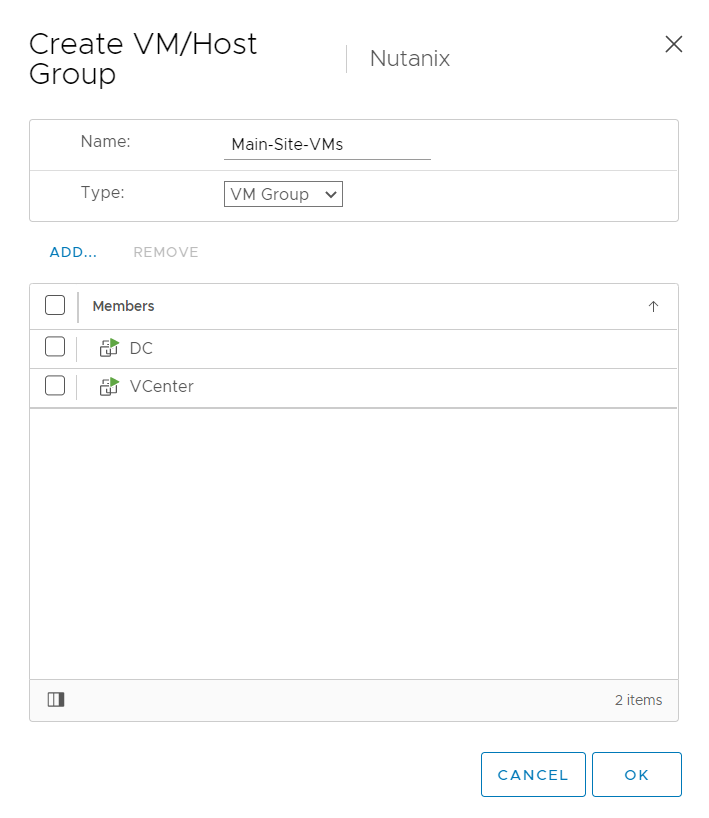The image size is (709, 818).
Task: Click the REMOVE members button
Action: click(x=166, y=252)
